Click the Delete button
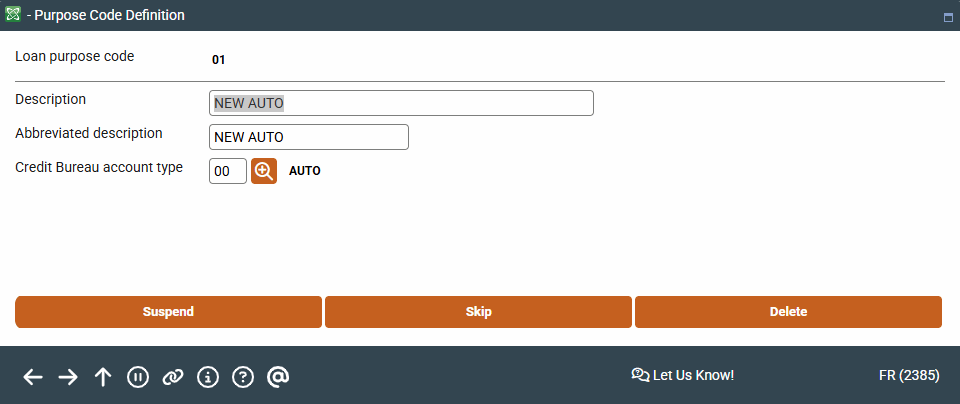 [x=788, y=312]
